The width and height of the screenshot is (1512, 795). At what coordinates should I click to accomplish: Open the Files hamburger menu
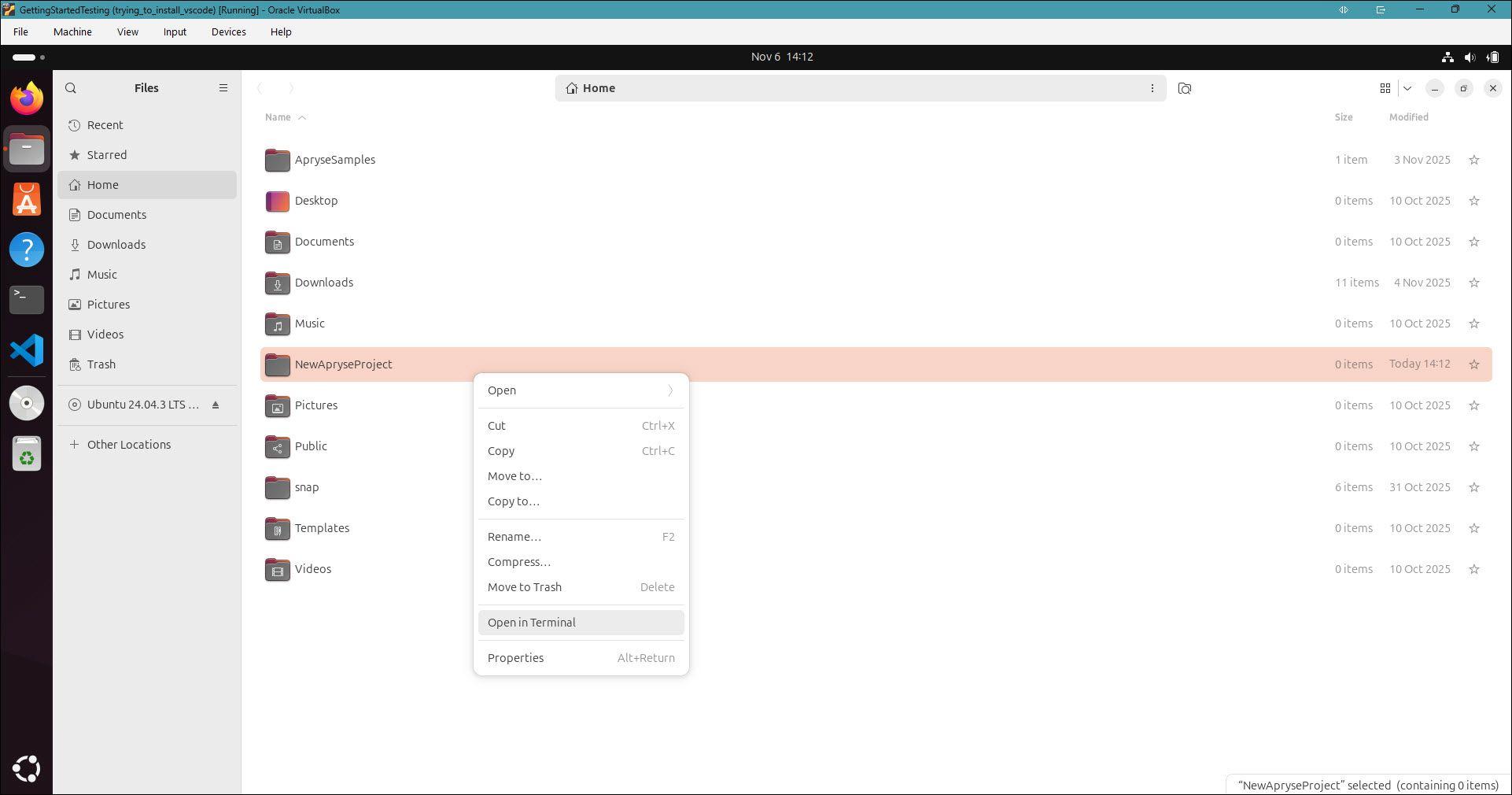point(223,88)
